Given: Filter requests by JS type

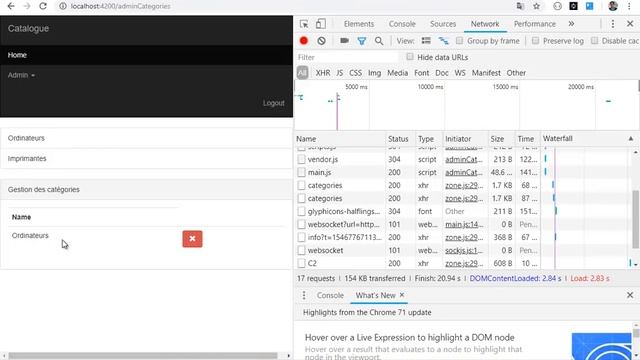Looking at the screenshot, I should 340,73.
